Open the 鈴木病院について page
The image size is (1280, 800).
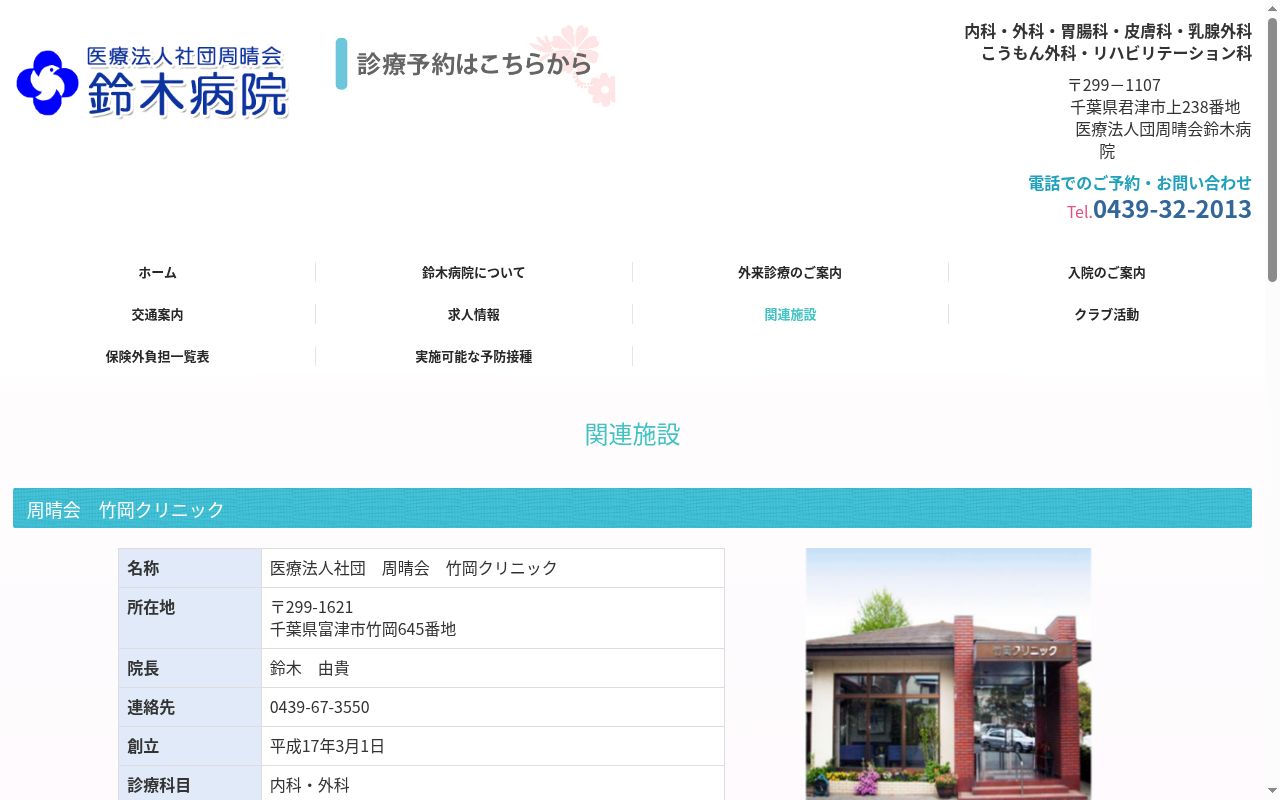point(473,272)
